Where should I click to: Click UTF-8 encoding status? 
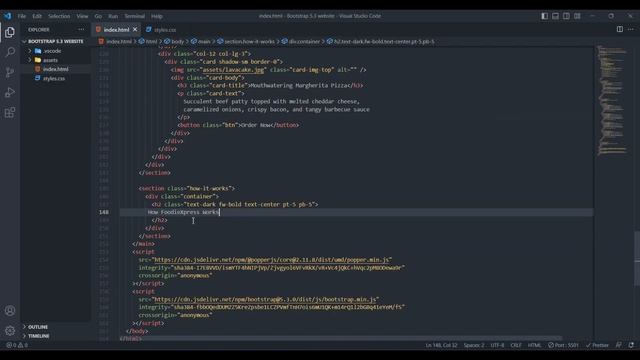[497, 345]
